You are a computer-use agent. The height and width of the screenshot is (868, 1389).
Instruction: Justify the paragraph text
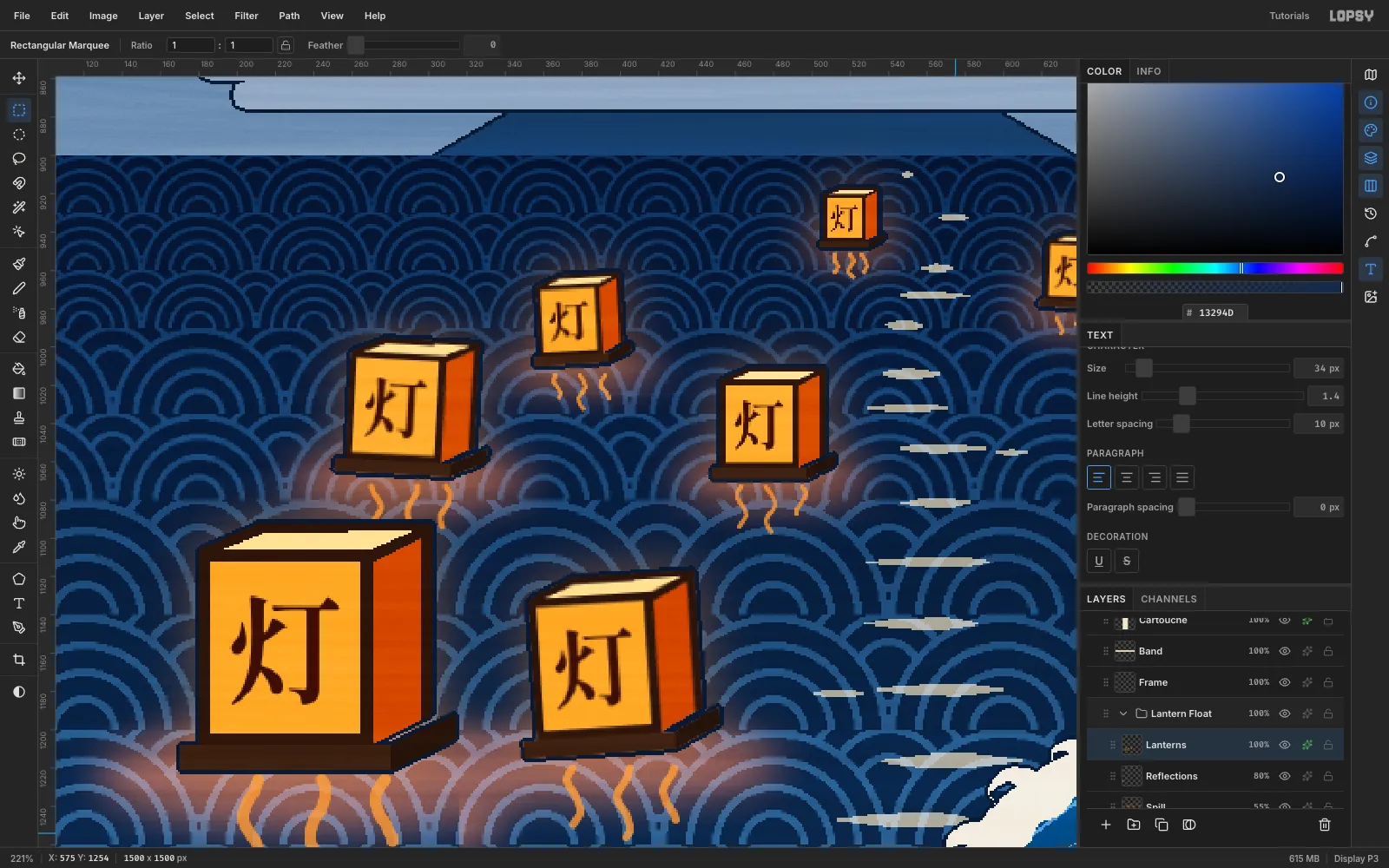pyautogui.click(x=1182, y=477)
